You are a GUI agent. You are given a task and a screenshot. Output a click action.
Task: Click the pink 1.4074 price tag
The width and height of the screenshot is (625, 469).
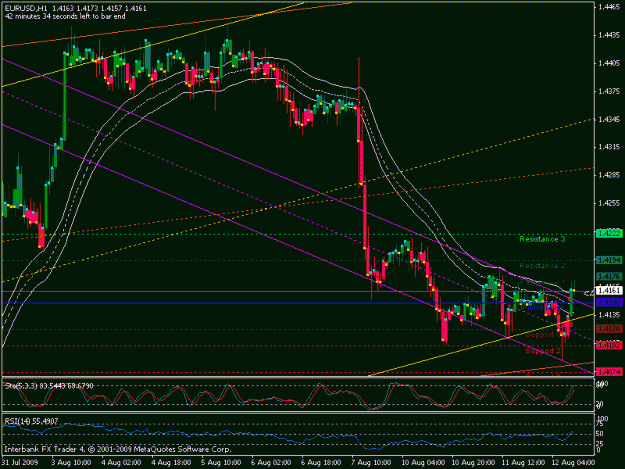(609, 372)
